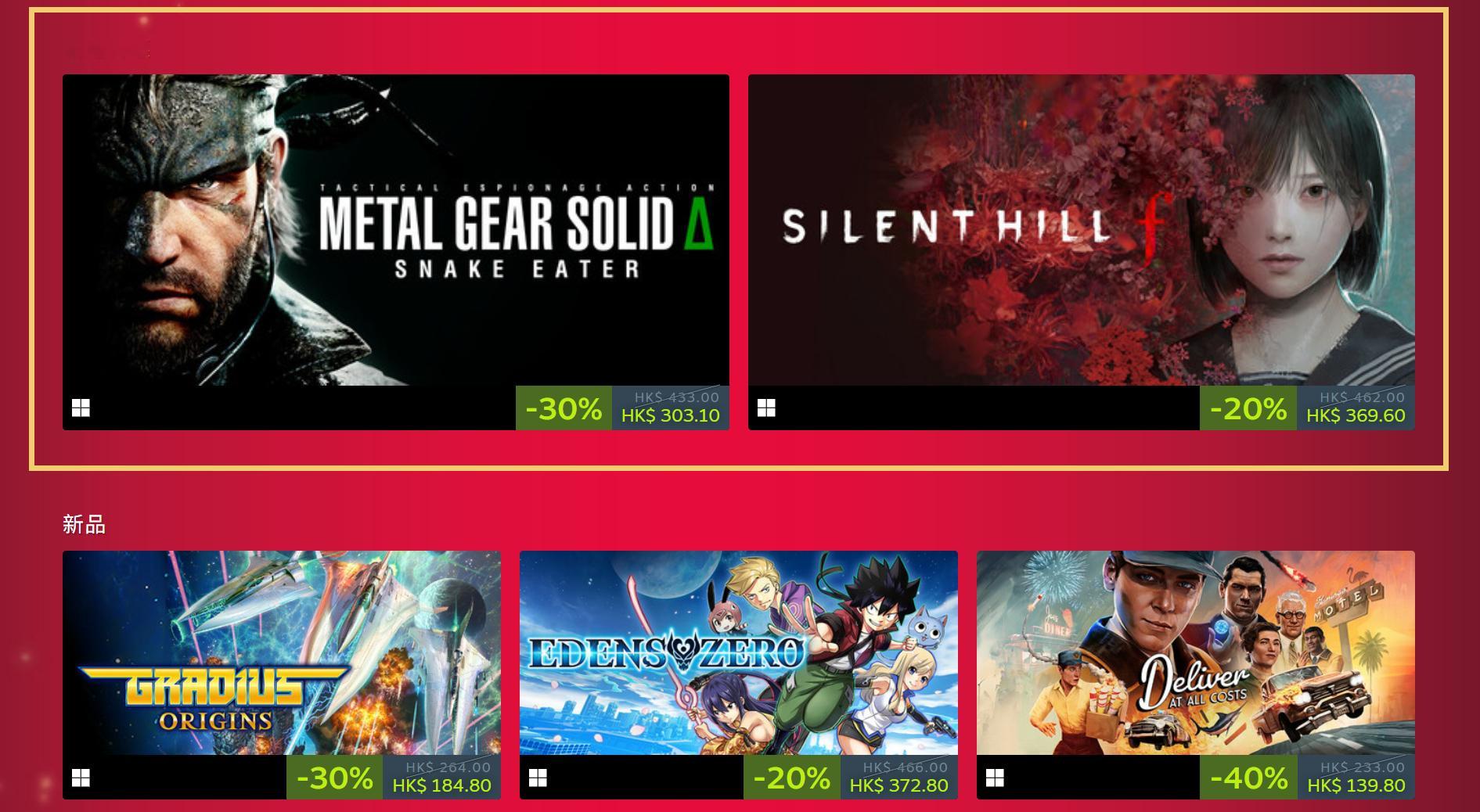Click -30% discount badge on Gradius Origins
This screenshot has height=812, width=1480.
click(x=335, y=778)
